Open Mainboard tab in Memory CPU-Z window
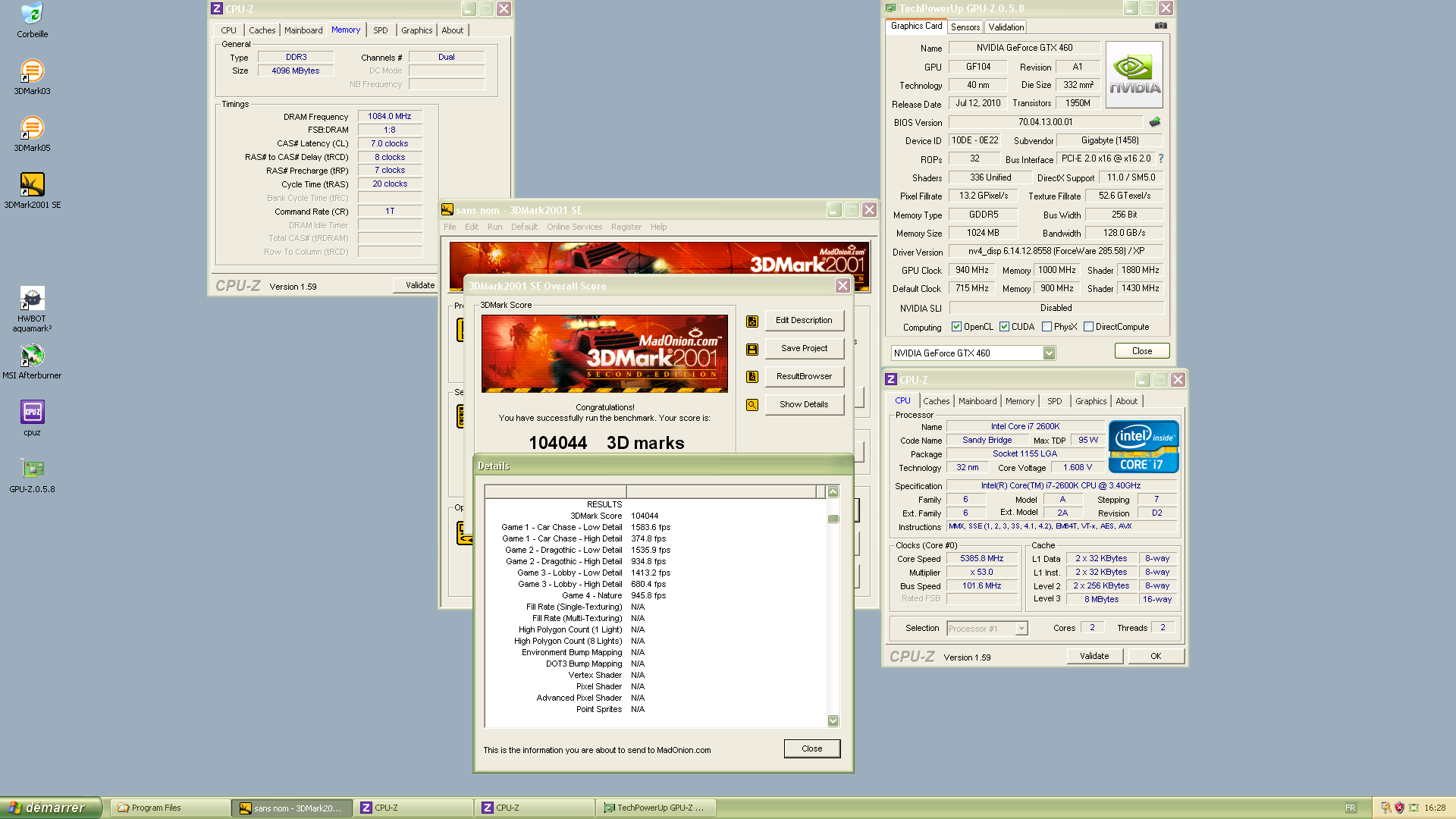1456x819 pixels. 303,30
